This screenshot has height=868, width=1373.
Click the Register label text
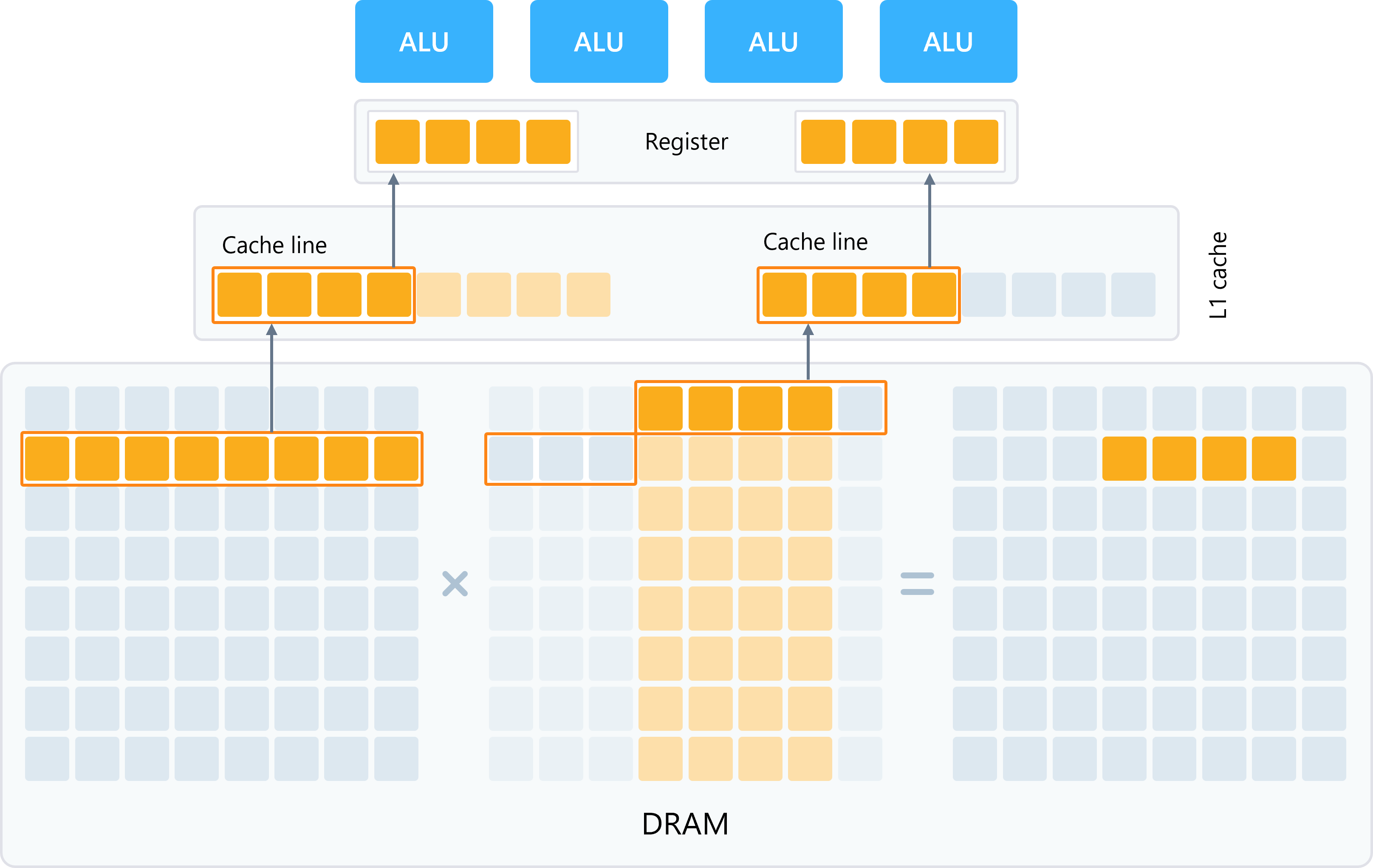686,141
